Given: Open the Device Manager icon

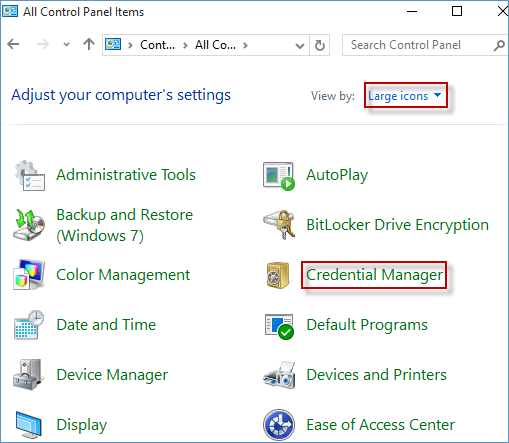Looking at the screenshot, I should pos(28,375).
